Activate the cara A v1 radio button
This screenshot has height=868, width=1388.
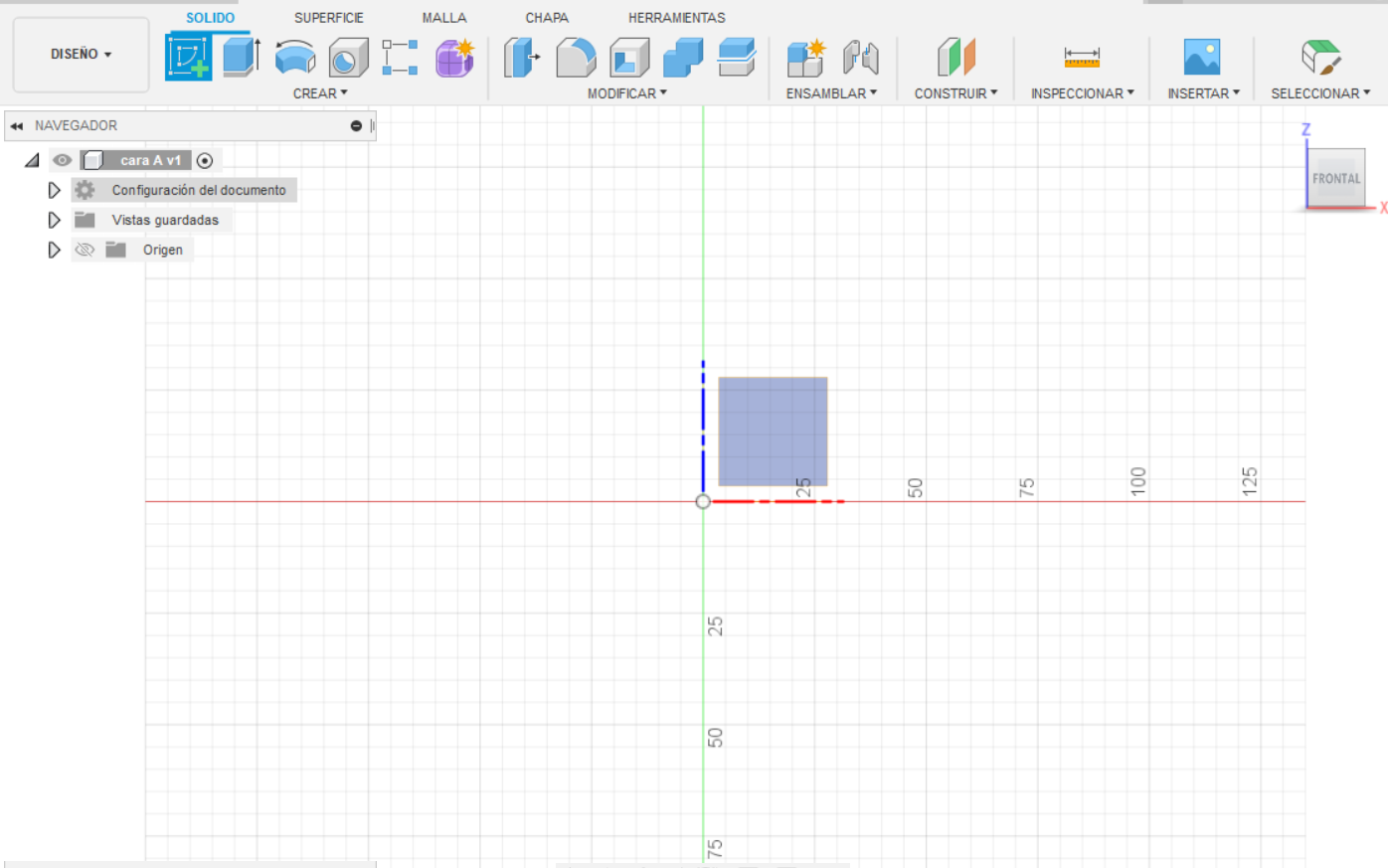click(x=205, y=160)
